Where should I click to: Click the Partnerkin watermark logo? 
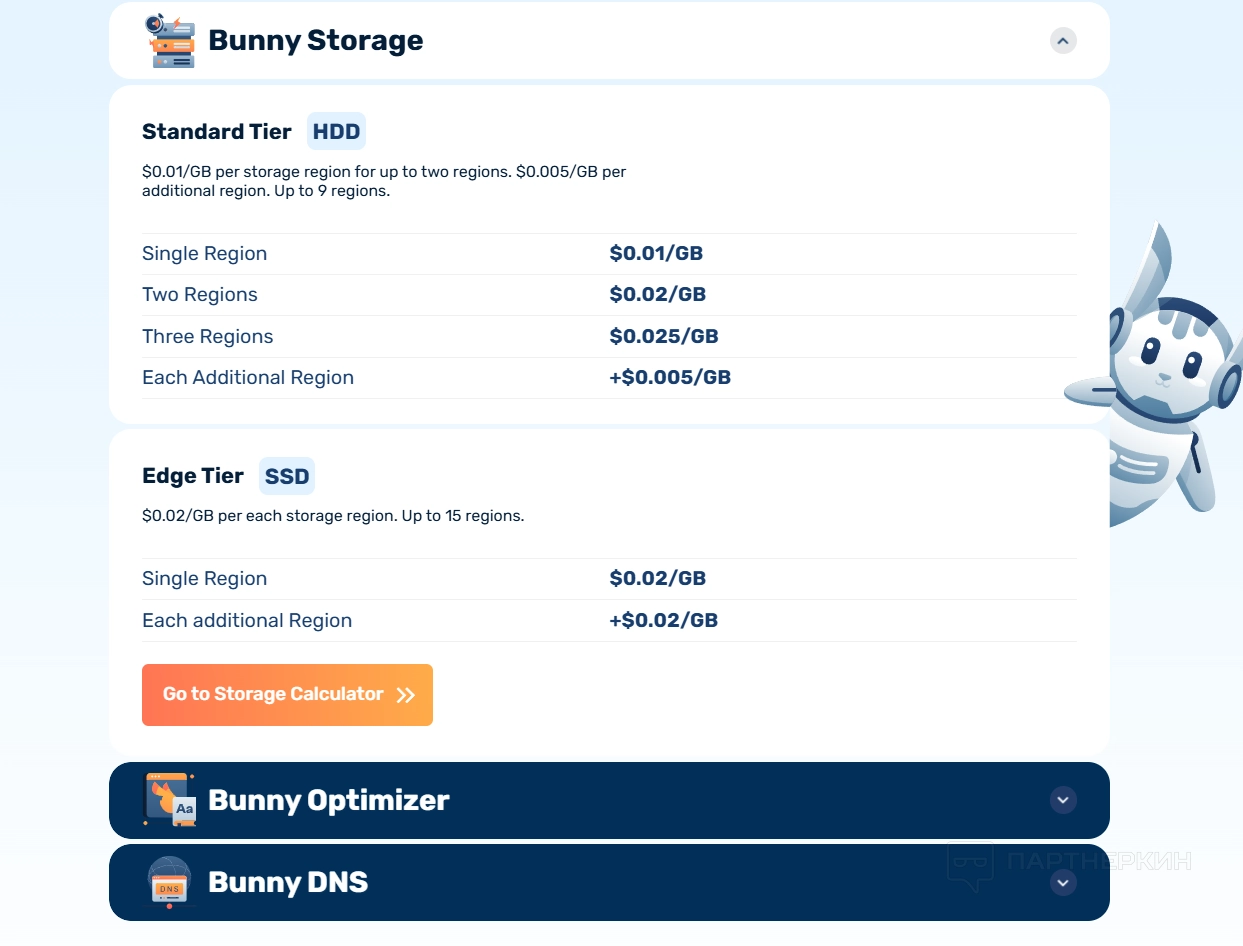click(x=1068, y=862)
